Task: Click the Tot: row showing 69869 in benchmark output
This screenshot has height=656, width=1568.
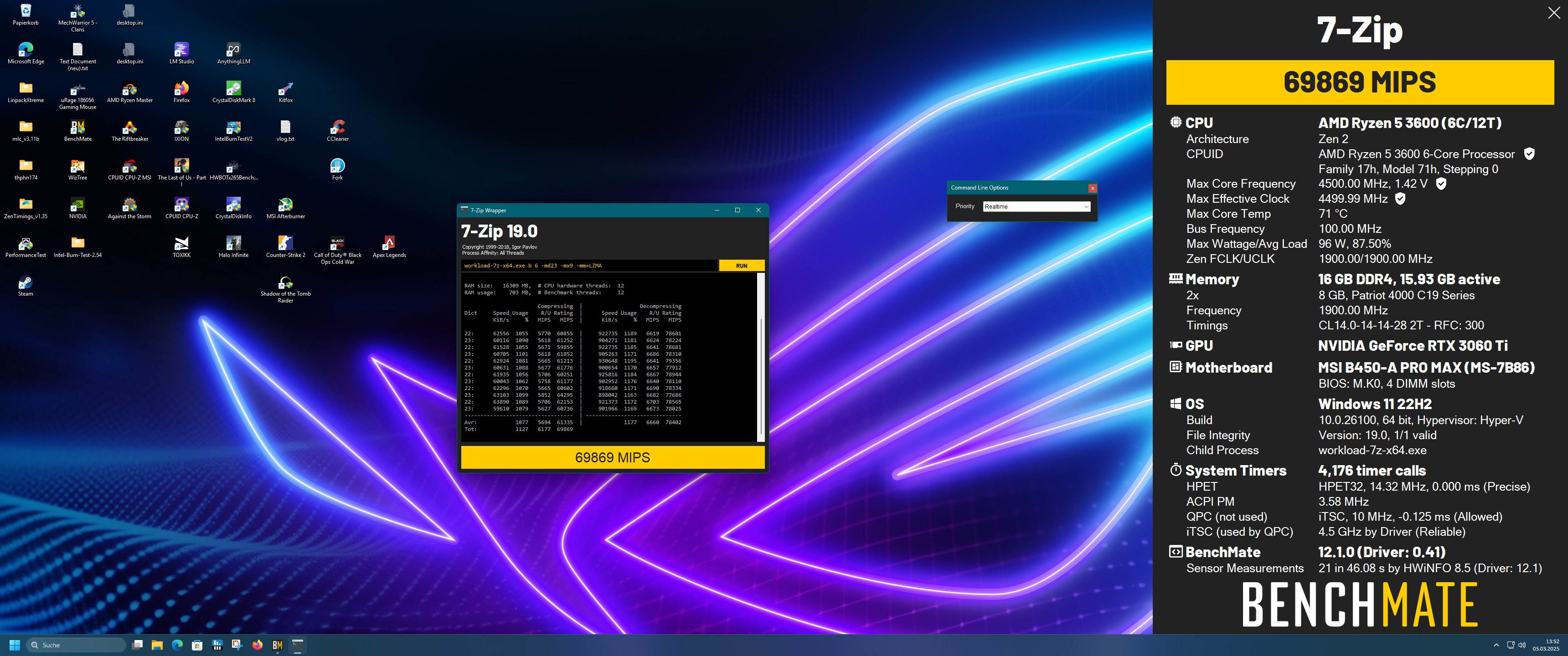Action: pos(519,429)
